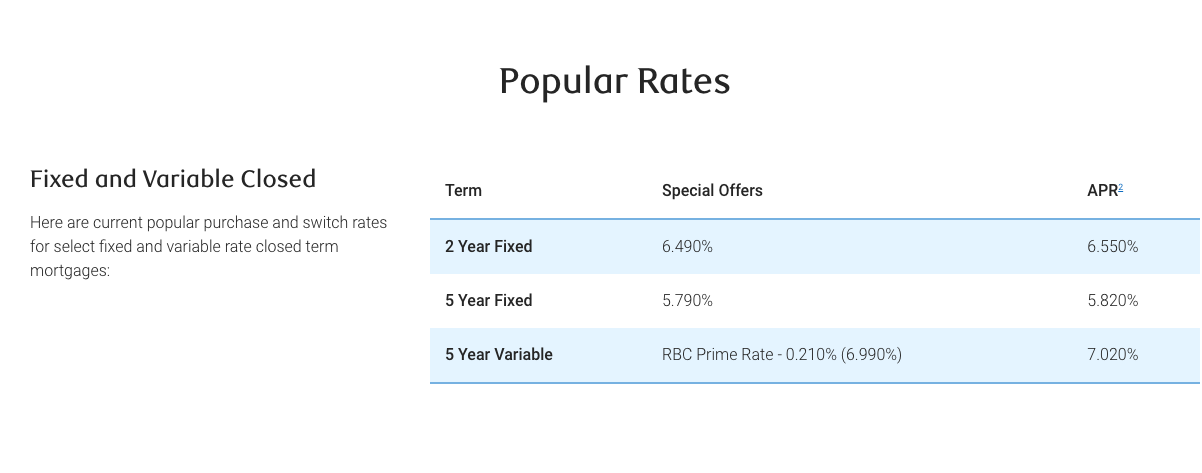Click 'for select fixed and variable' description line

(130, 246)
